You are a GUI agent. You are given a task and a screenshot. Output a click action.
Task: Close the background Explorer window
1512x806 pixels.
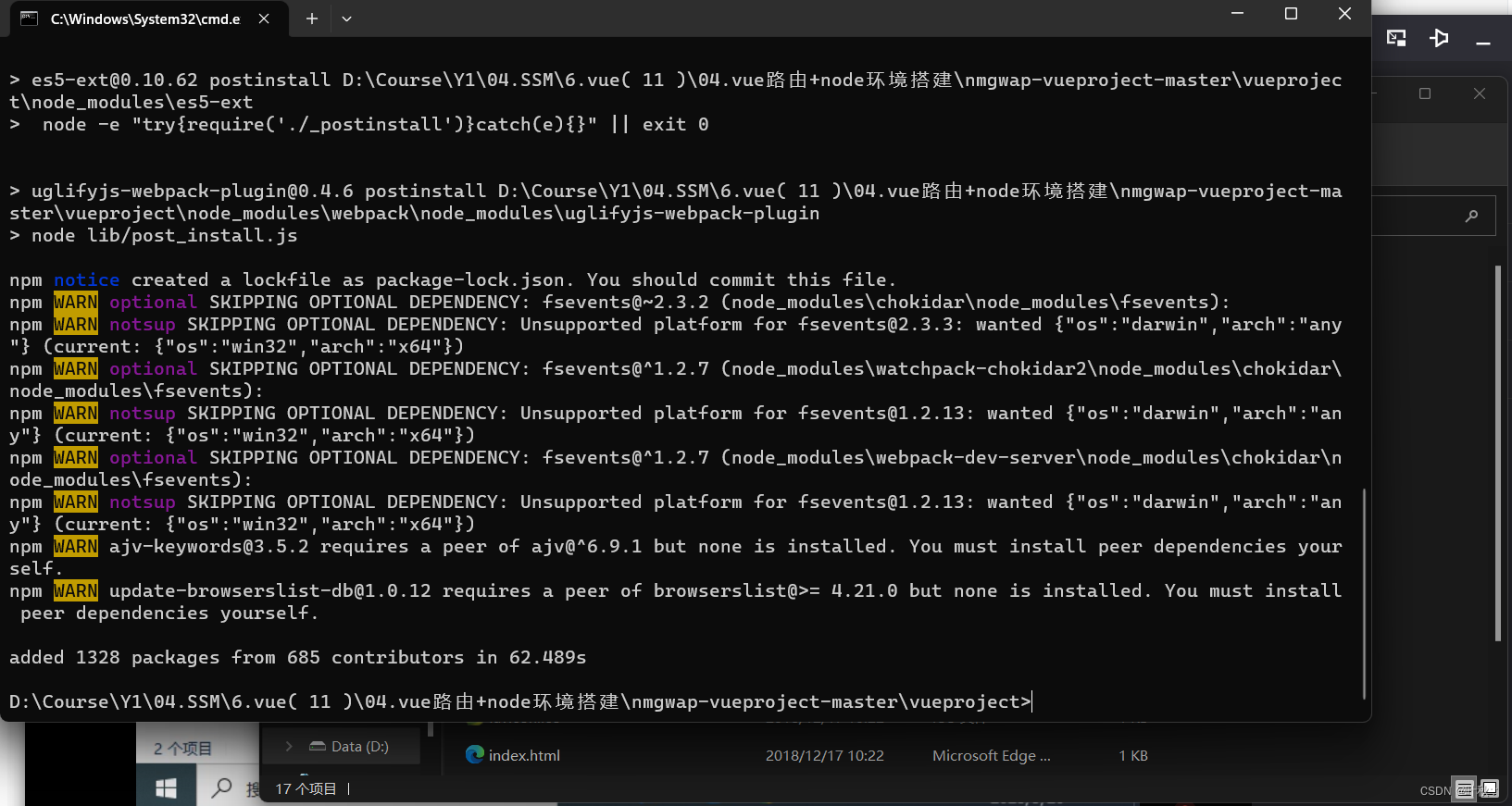(x=1480, y=93)
